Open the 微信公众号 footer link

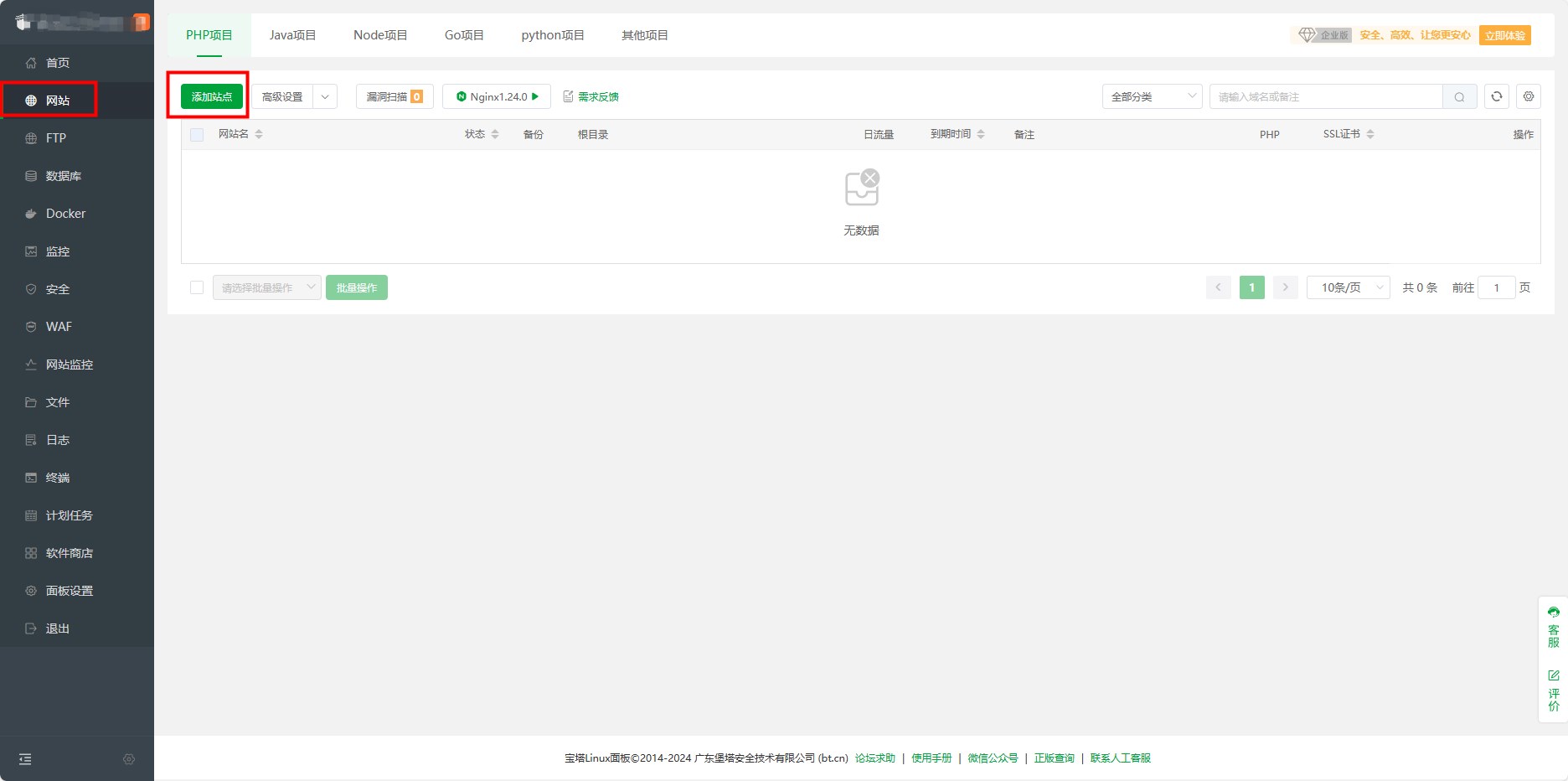[993, 758]
